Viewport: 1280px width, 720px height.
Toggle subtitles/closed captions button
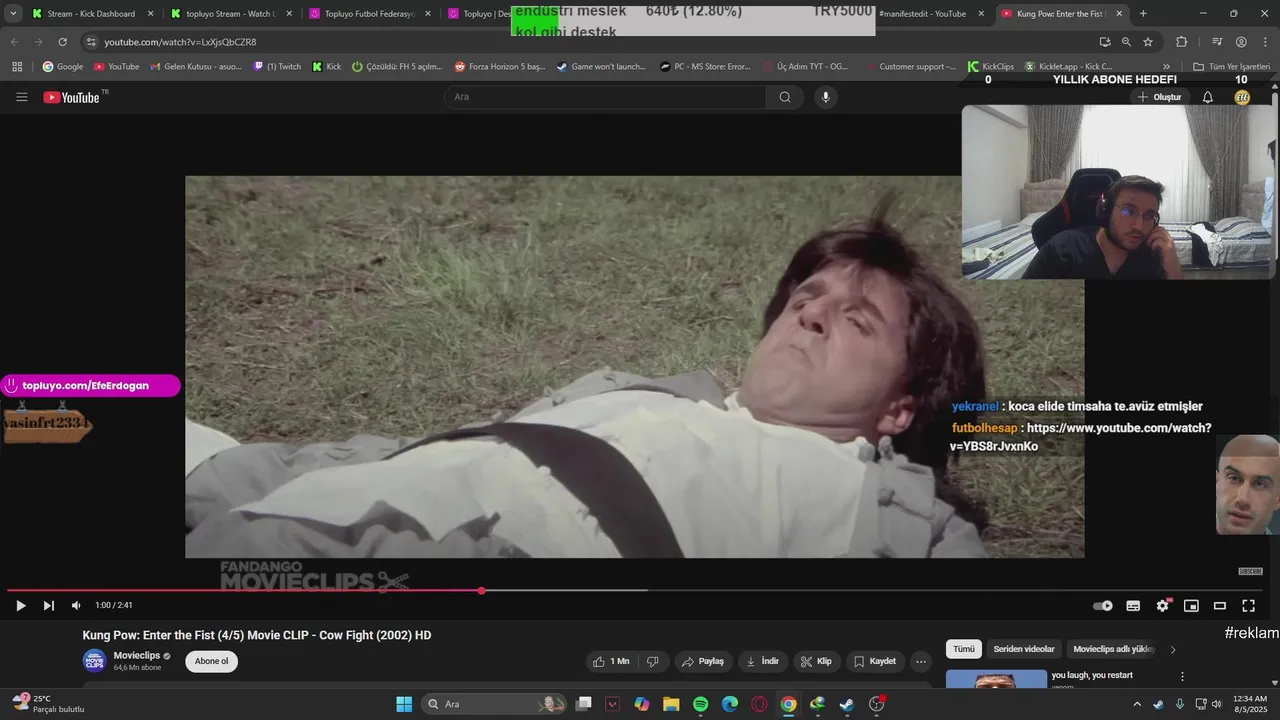1133,605
